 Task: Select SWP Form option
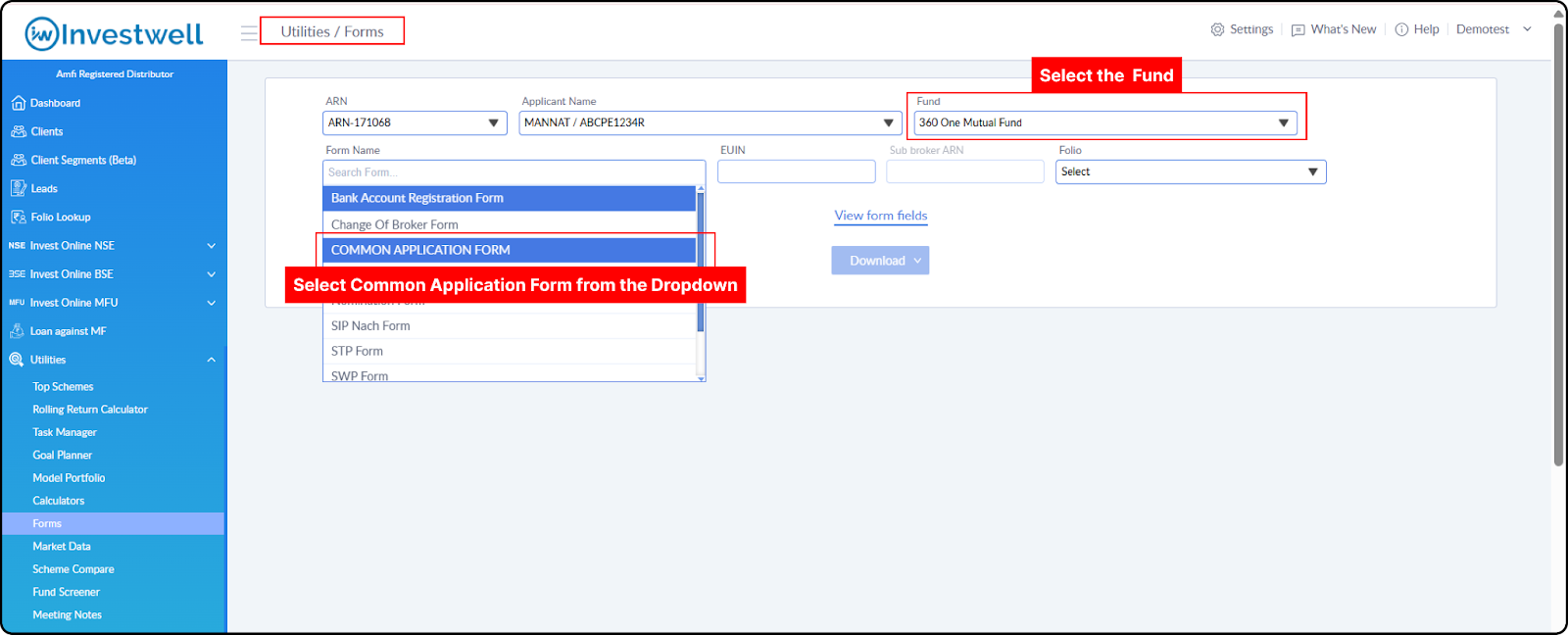point(510,374)
